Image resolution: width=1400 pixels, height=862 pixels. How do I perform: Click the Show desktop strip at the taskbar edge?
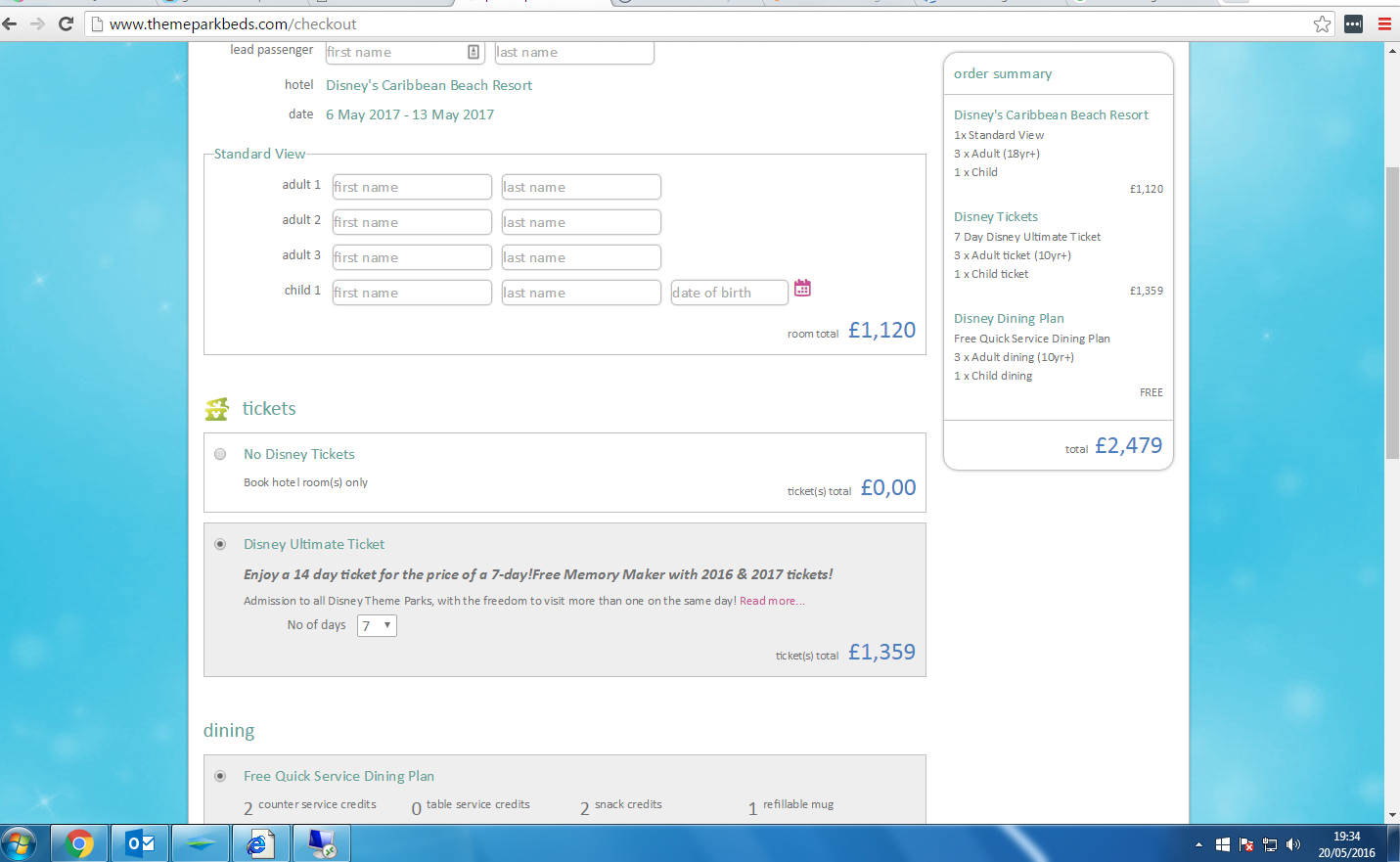(x=1395, y=843)
